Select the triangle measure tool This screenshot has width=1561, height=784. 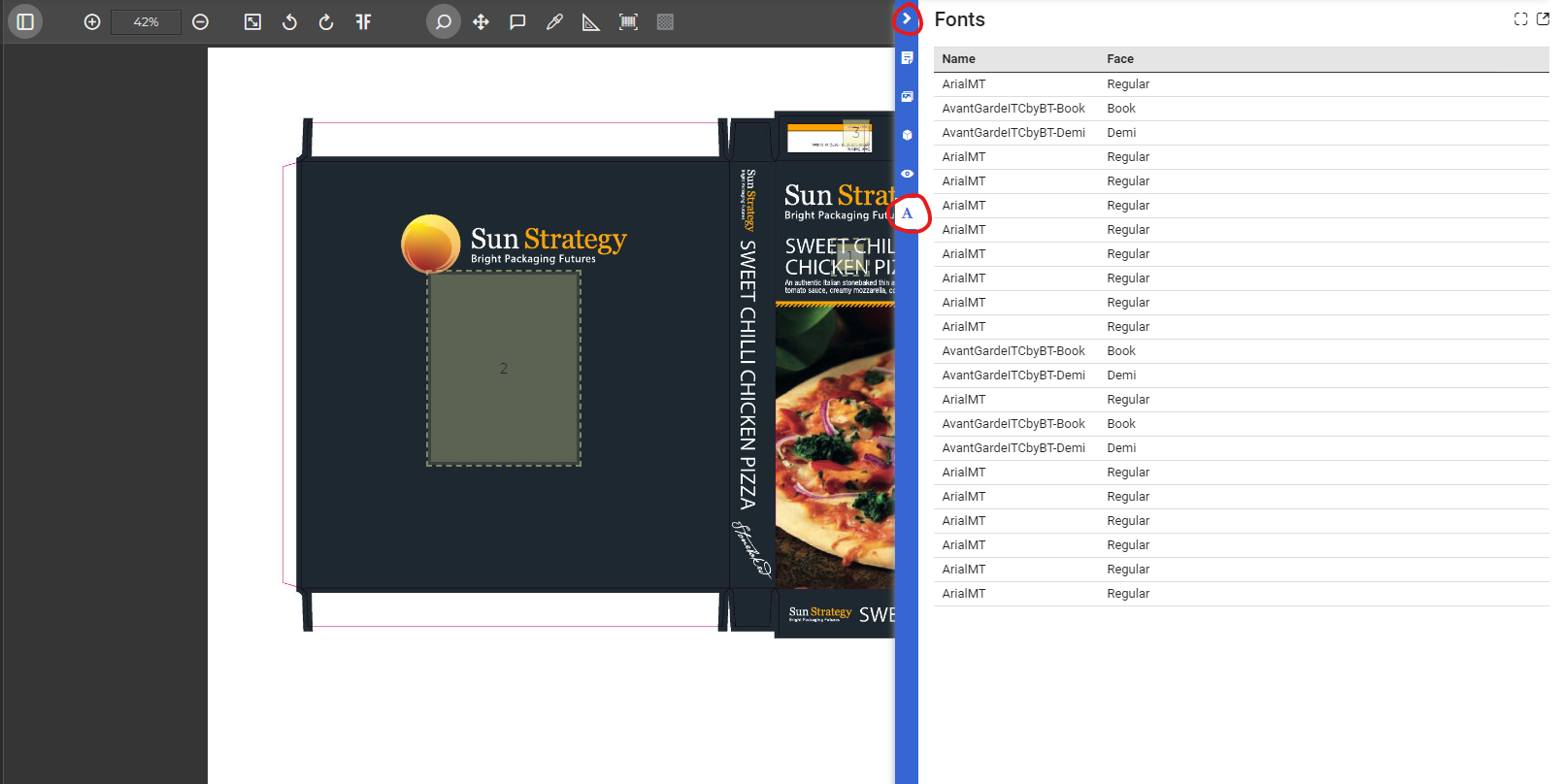pyautogui.click(x=591, y=21)
